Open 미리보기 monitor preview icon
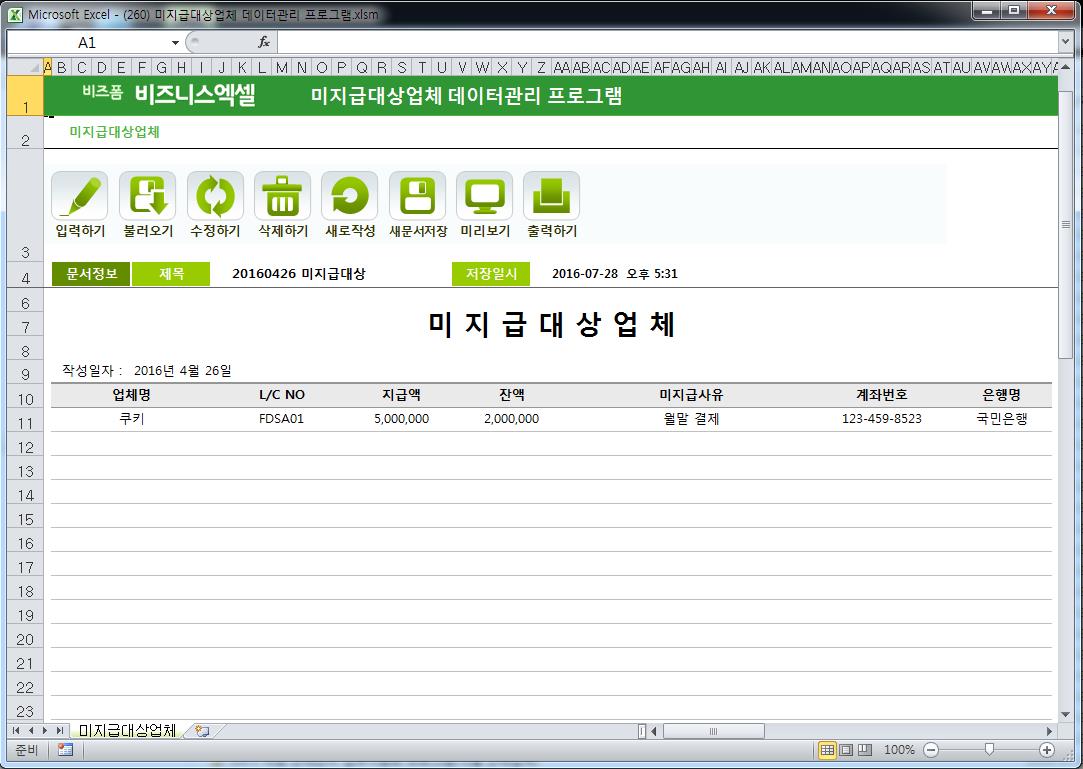1083x769 pixels. click(x=484, y=196)
